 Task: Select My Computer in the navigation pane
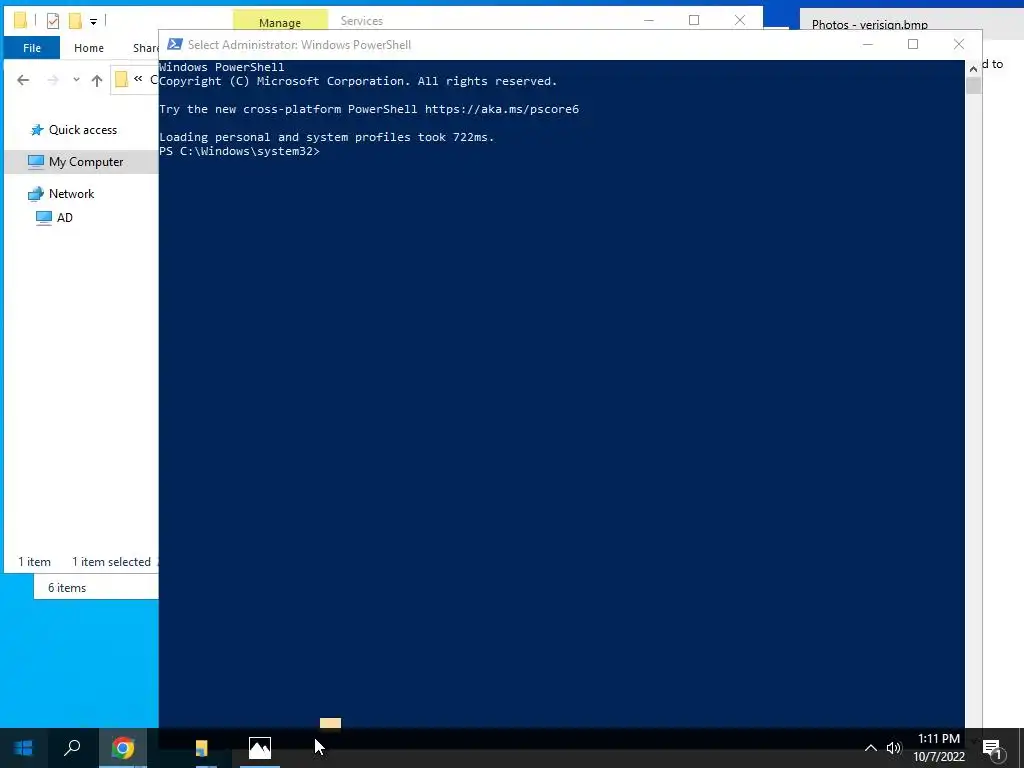(x=86, y=162)
